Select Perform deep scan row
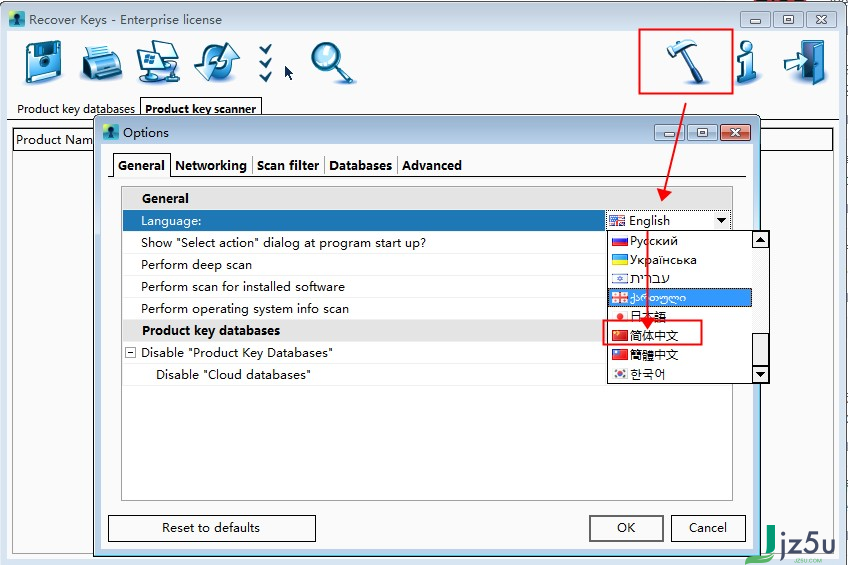This screenshot has height=565, width=848. click(363, 265)
